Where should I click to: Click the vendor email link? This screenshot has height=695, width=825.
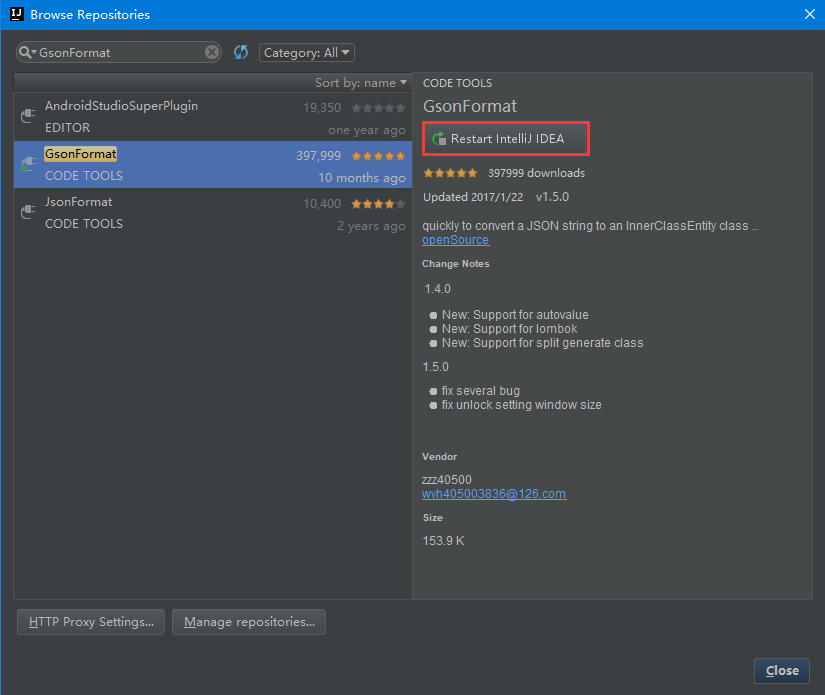(x=494, y=494)
